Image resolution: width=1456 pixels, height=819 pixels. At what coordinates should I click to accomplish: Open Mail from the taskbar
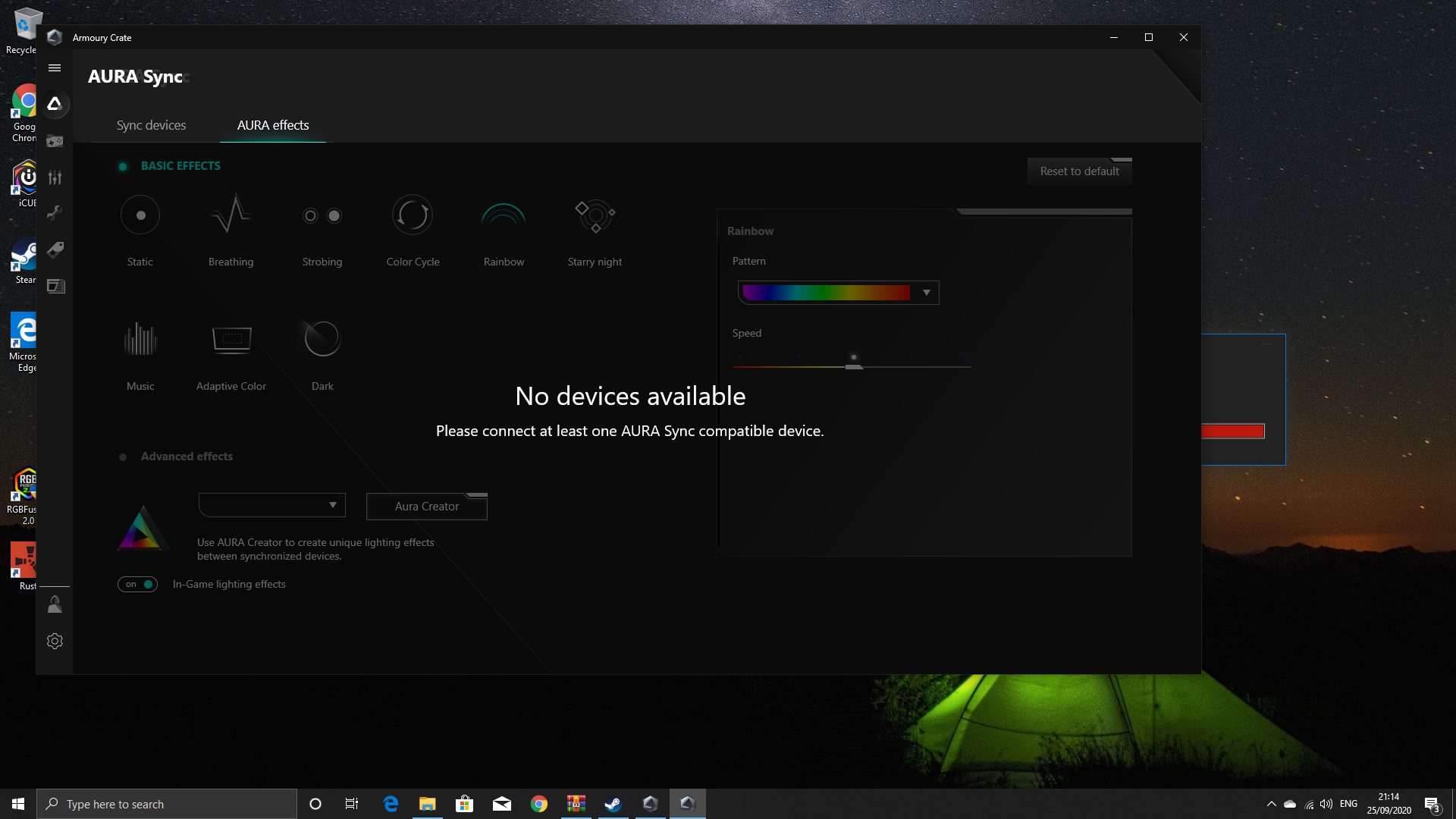click(502, 804)
